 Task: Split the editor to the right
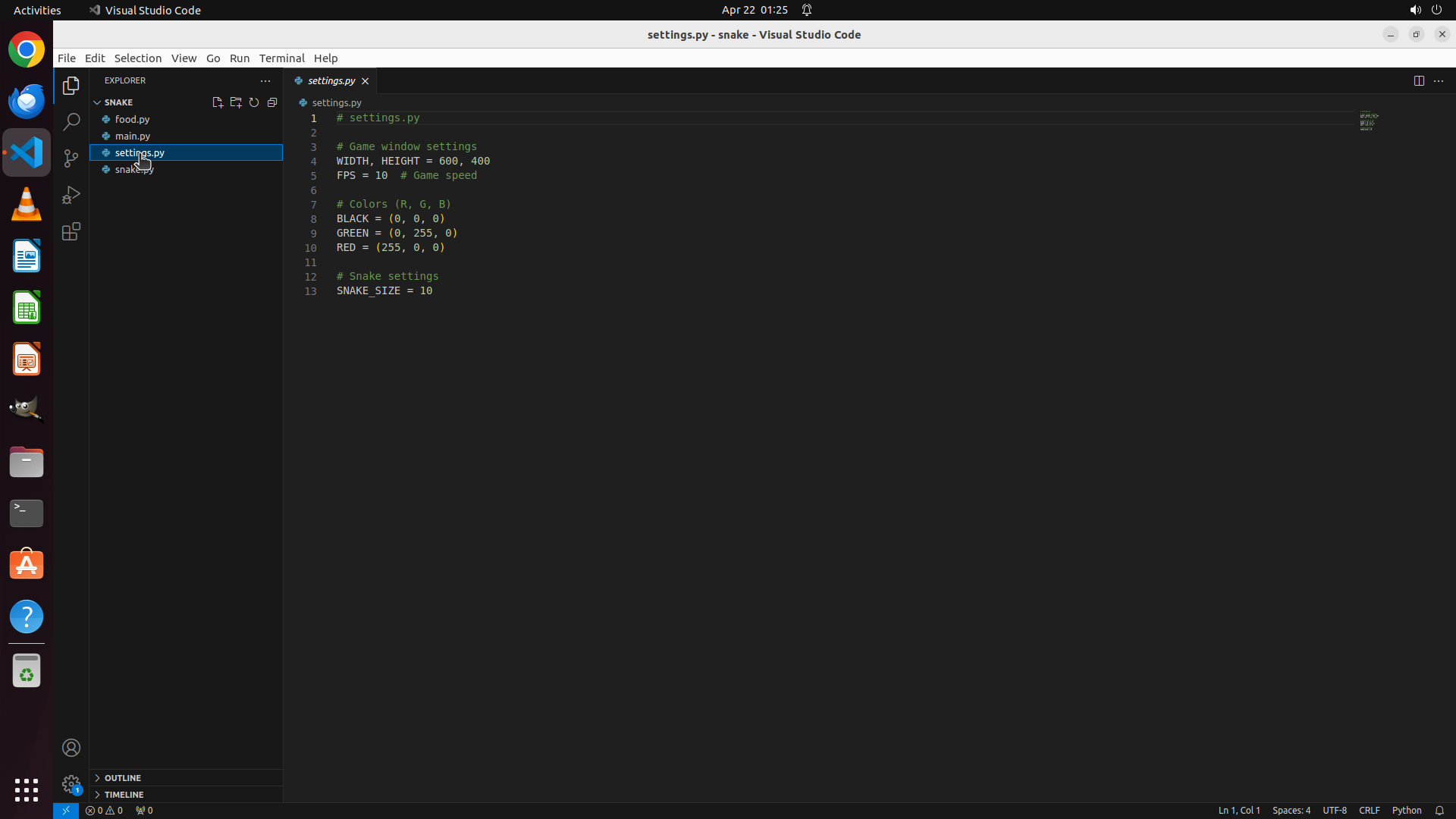pyautogui.click(x=1419, y=80)
